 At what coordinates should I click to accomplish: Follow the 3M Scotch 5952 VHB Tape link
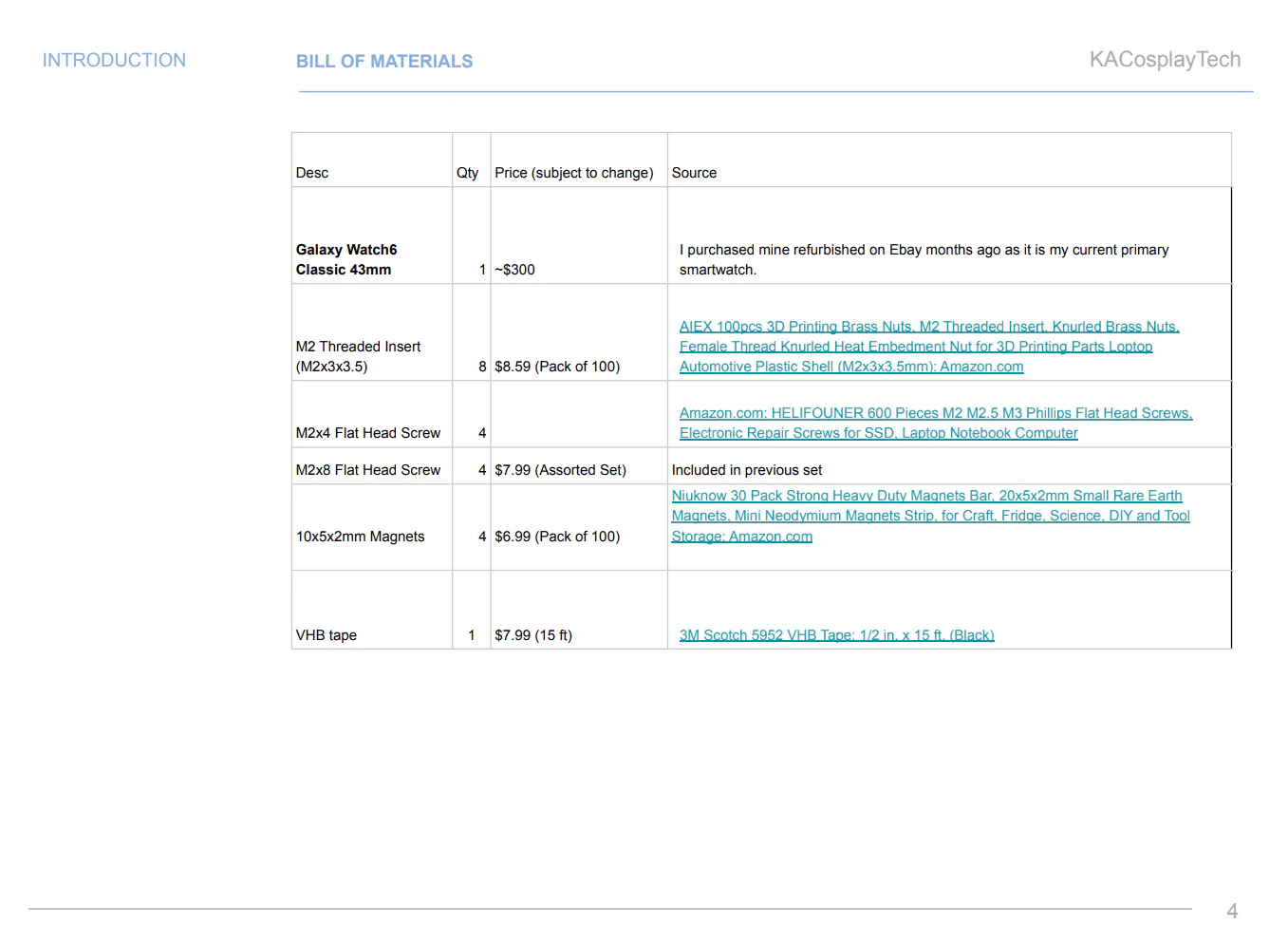coord(836,635)
